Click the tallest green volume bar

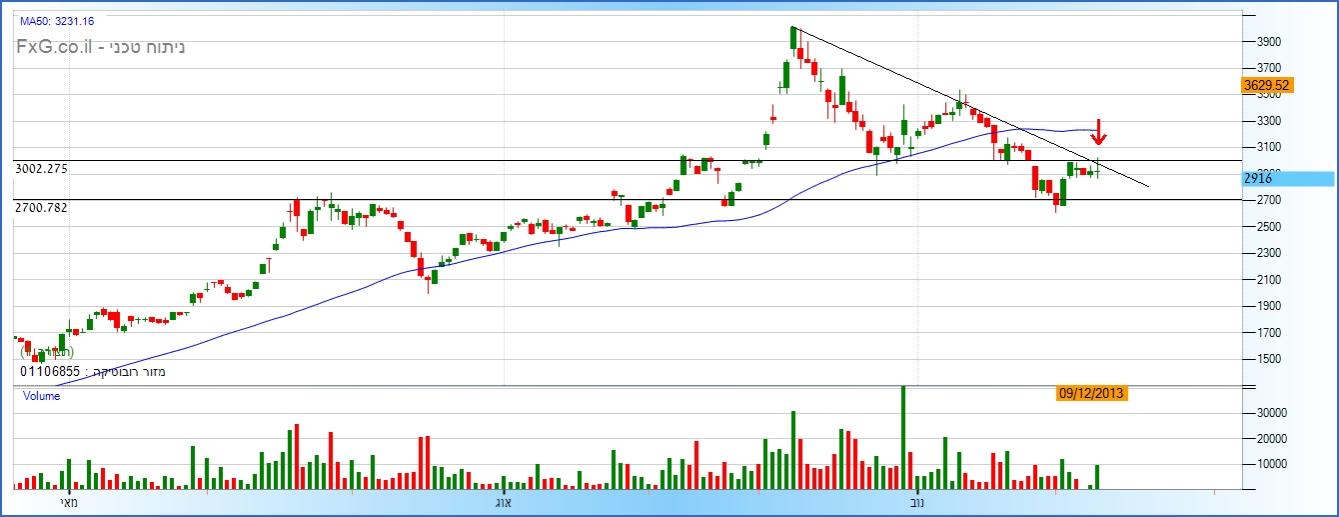pyautogui.click(x=903, y=438)
